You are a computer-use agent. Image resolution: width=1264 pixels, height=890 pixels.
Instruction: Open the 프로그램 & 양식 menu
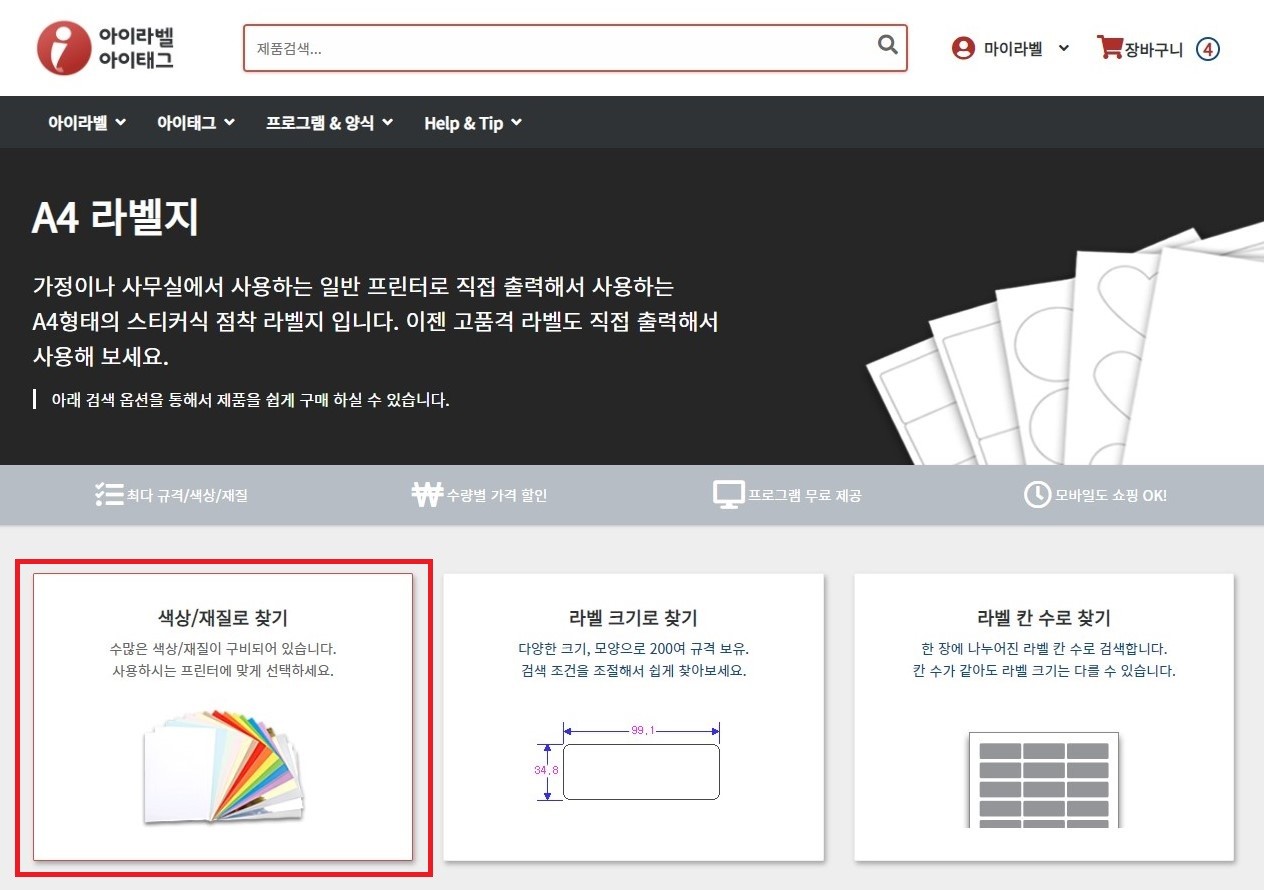coord(329,123)
